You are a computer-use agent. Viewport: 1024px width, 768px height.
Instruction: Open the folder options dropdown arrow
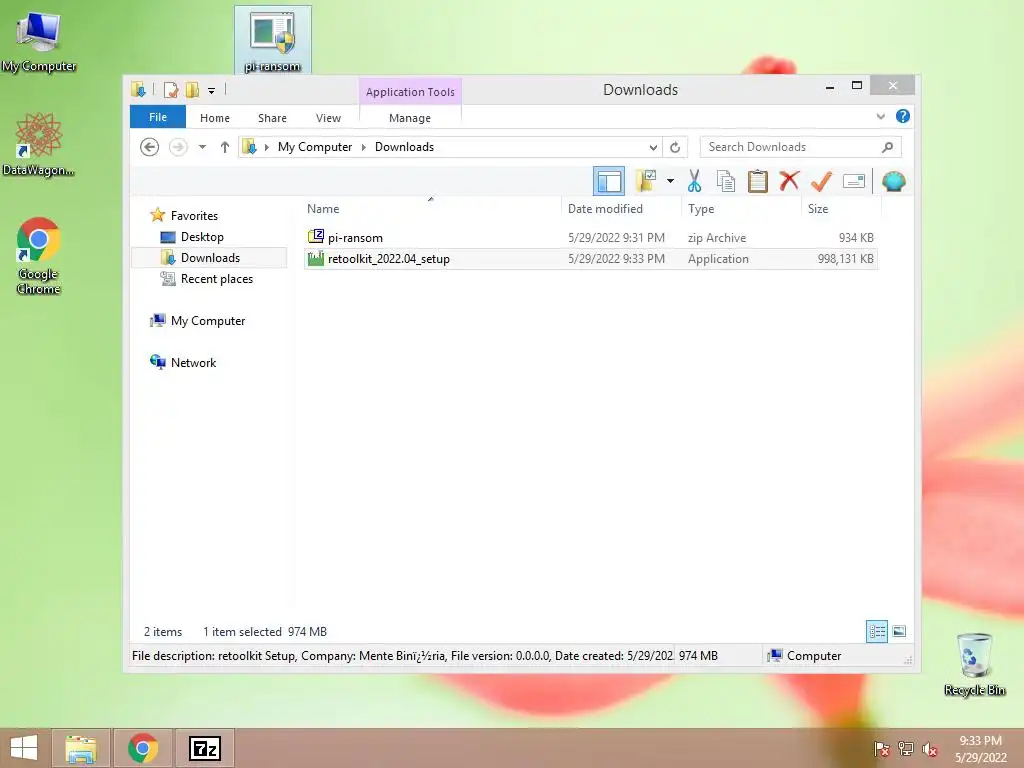(x=670, y=181)
